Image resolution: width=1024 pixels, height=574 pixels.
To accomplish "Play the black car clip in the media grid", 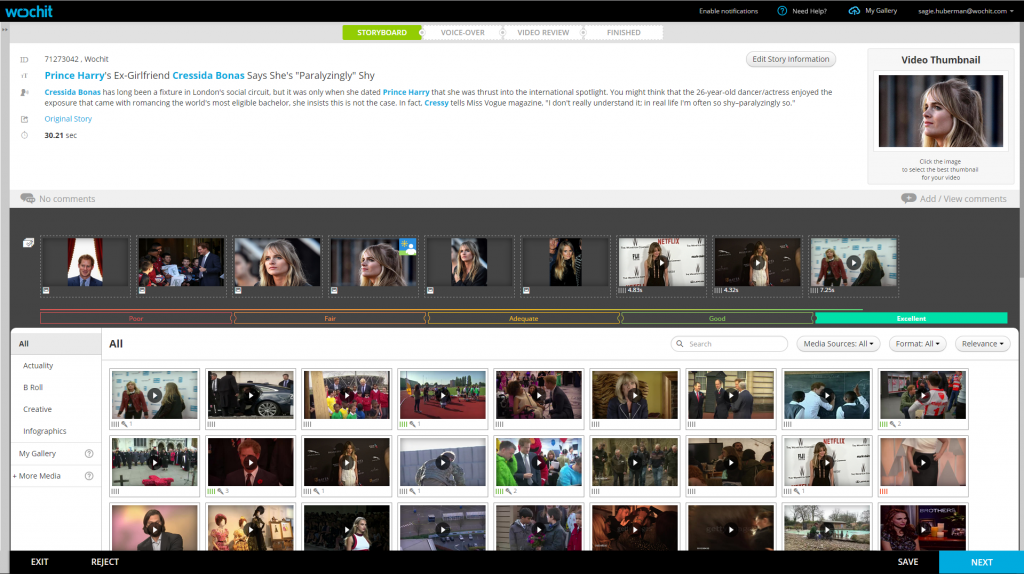I will [251, 395].
